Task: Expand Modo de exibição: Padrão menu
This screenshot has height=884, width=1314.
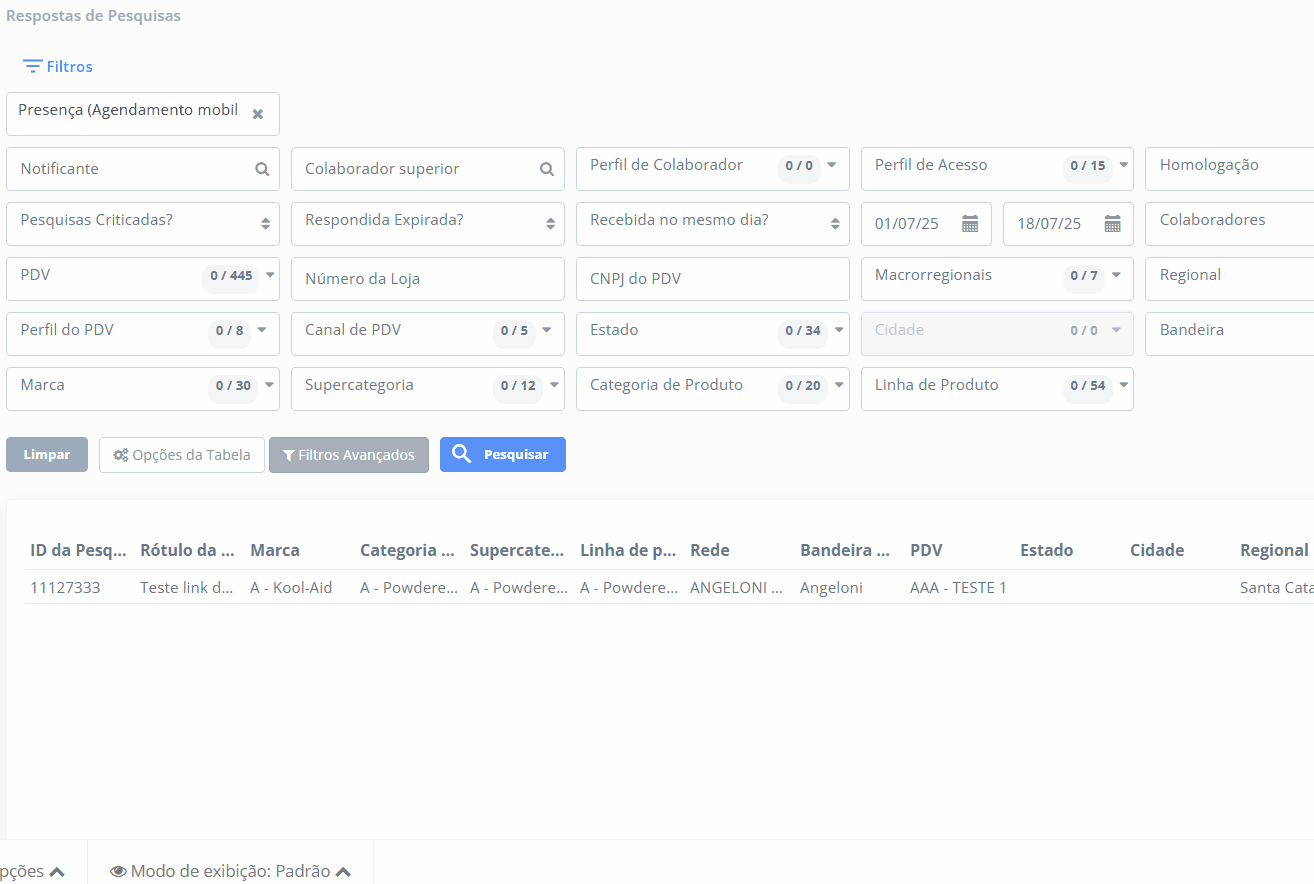Action: click(x=231, y=871)
